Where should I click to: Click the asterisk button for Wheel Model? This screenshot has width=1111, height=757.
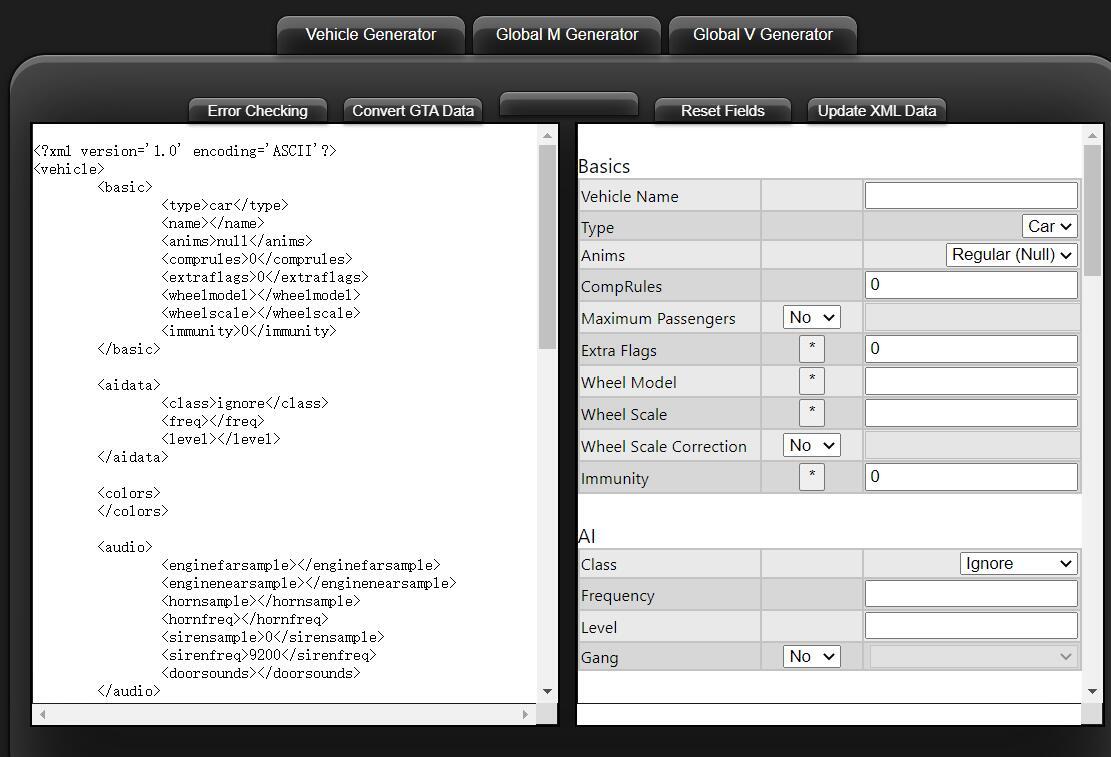(812, 381)
